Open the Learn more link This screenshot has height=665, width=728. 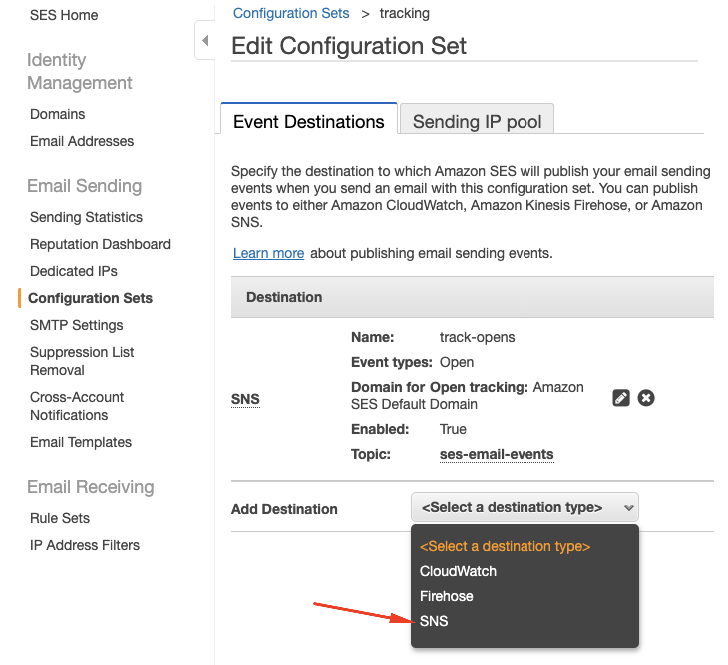268,253
